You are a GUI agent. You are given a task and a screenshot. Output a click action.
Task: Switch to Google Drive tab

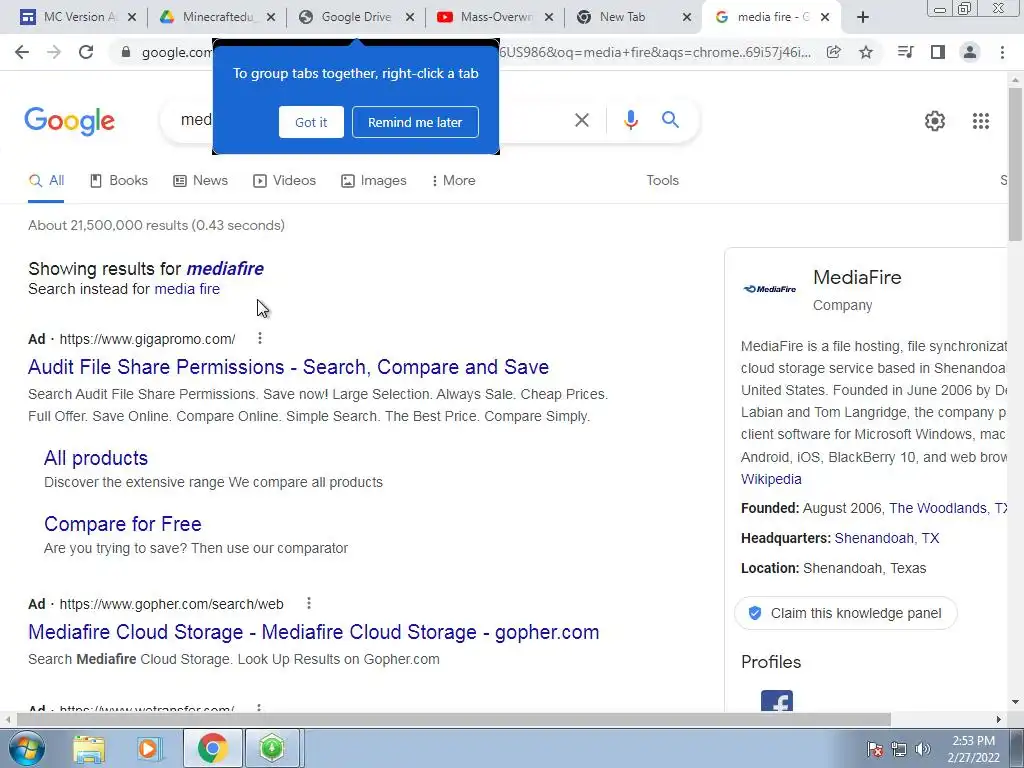(x=356, y=17)
